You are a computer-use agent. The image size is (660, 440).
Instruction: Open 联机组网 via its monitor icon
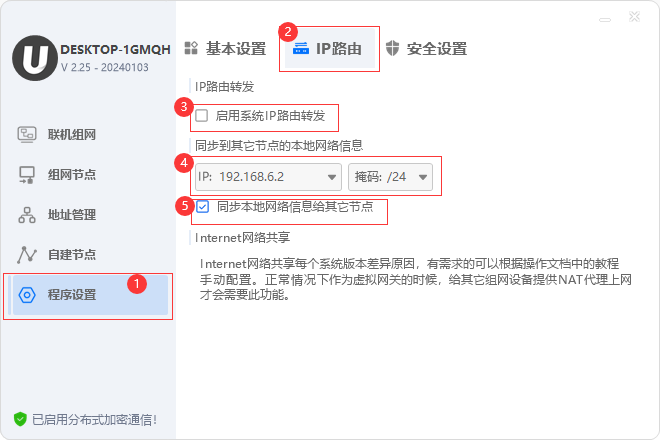27,135
